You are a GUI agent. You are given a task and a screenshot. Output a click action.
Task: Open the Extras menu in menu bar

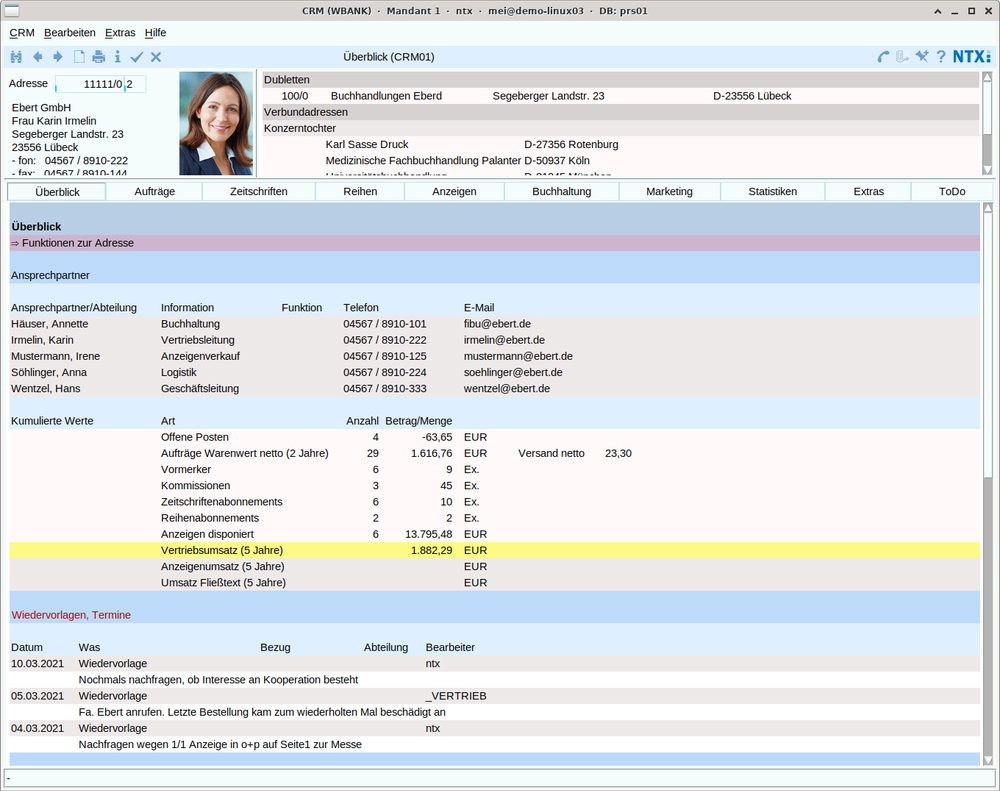tap(120, 33)
